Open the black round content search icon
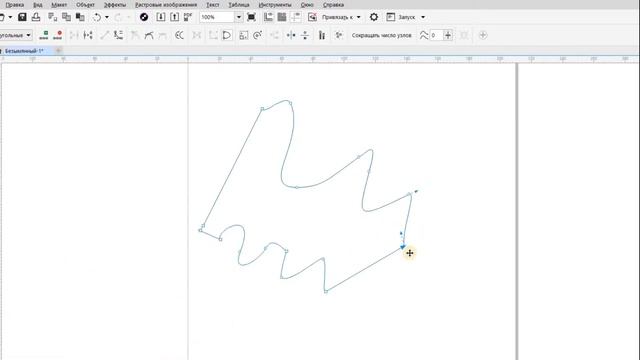The height and width of the screenshot is (360, 640). tap(144, 17)
